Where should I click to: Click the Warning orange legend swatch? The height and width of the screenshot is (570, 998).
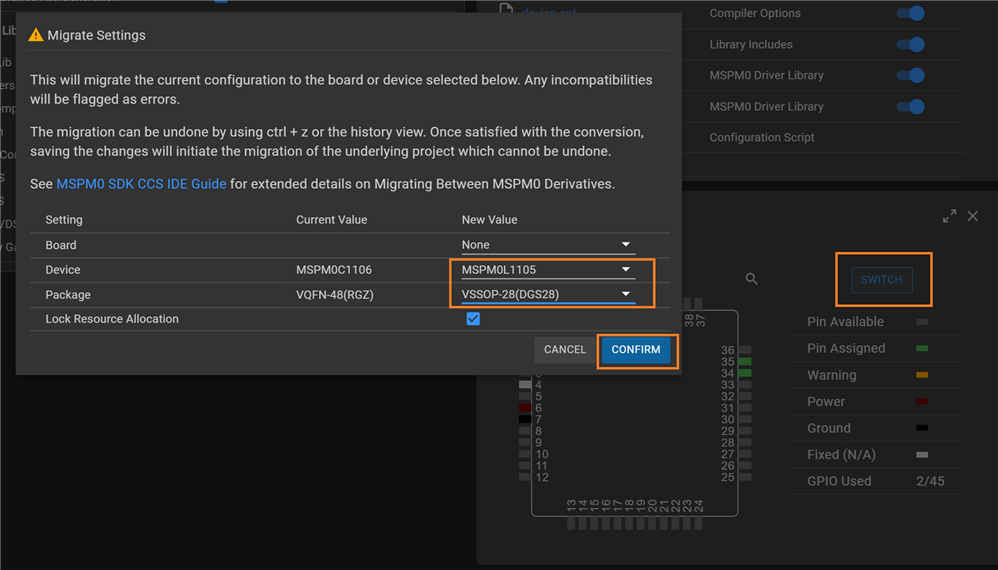click(922, 375)
